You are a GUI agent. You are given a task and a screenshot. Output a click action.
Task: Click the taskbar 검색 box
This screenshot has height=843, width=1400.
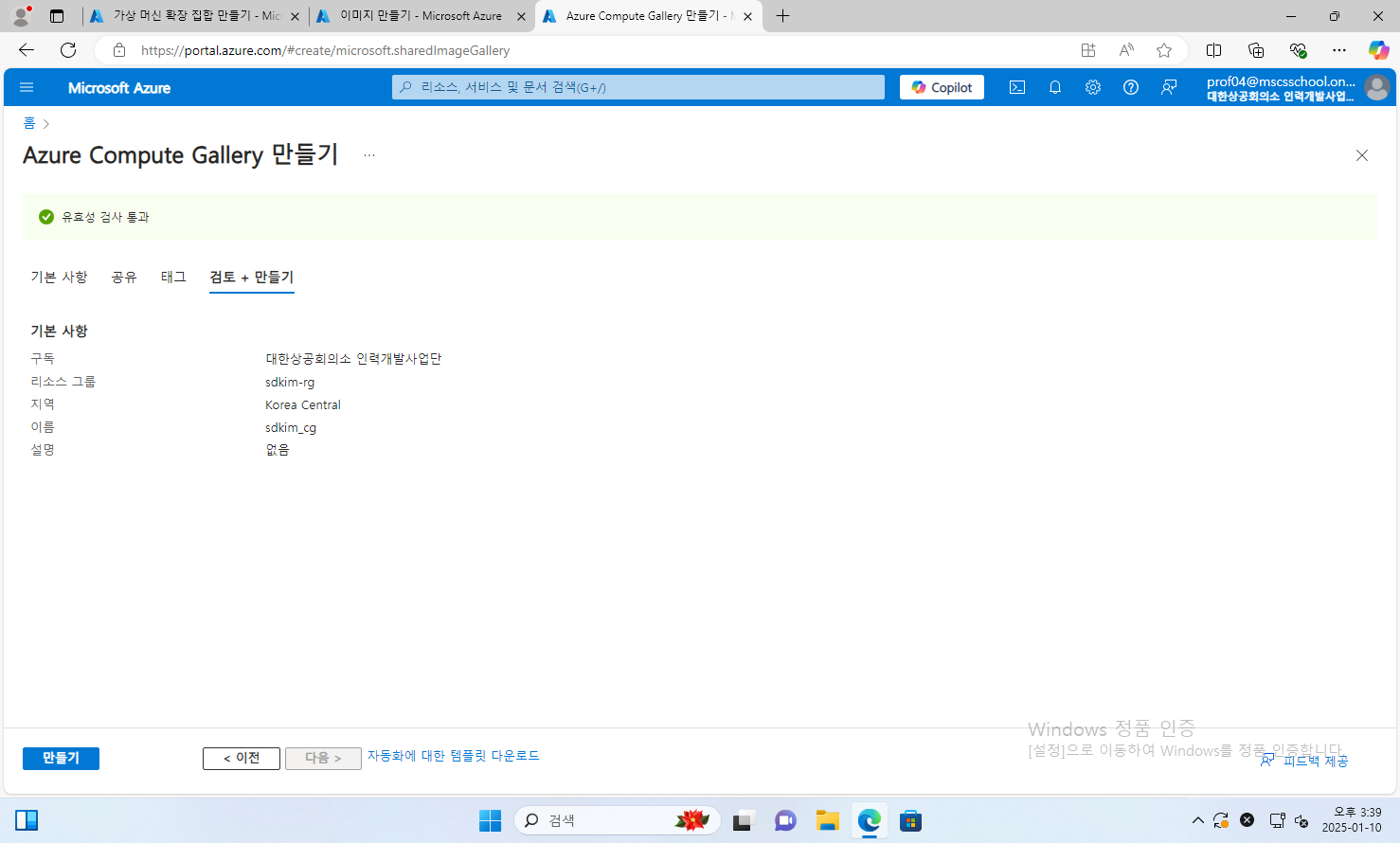tap(618, 820)
